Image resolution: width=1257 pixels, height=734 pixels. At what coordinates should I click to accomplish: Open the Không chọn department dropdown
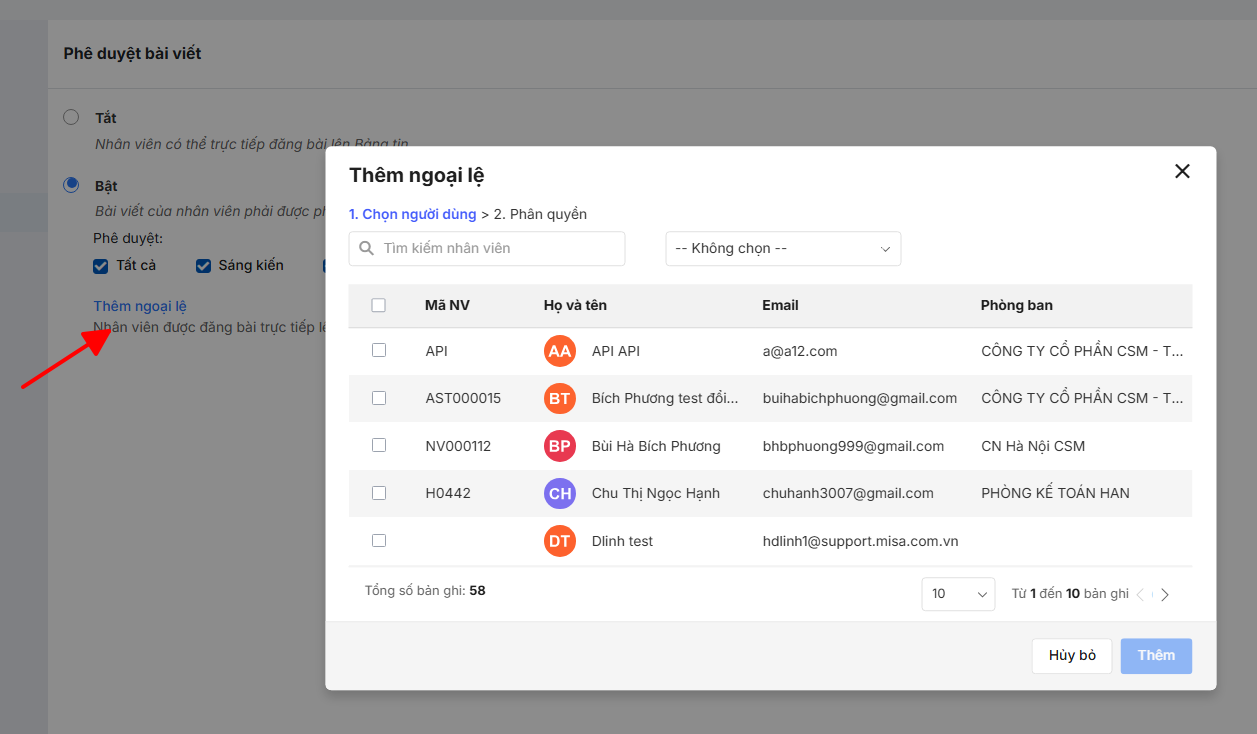(x=783, y=249)
